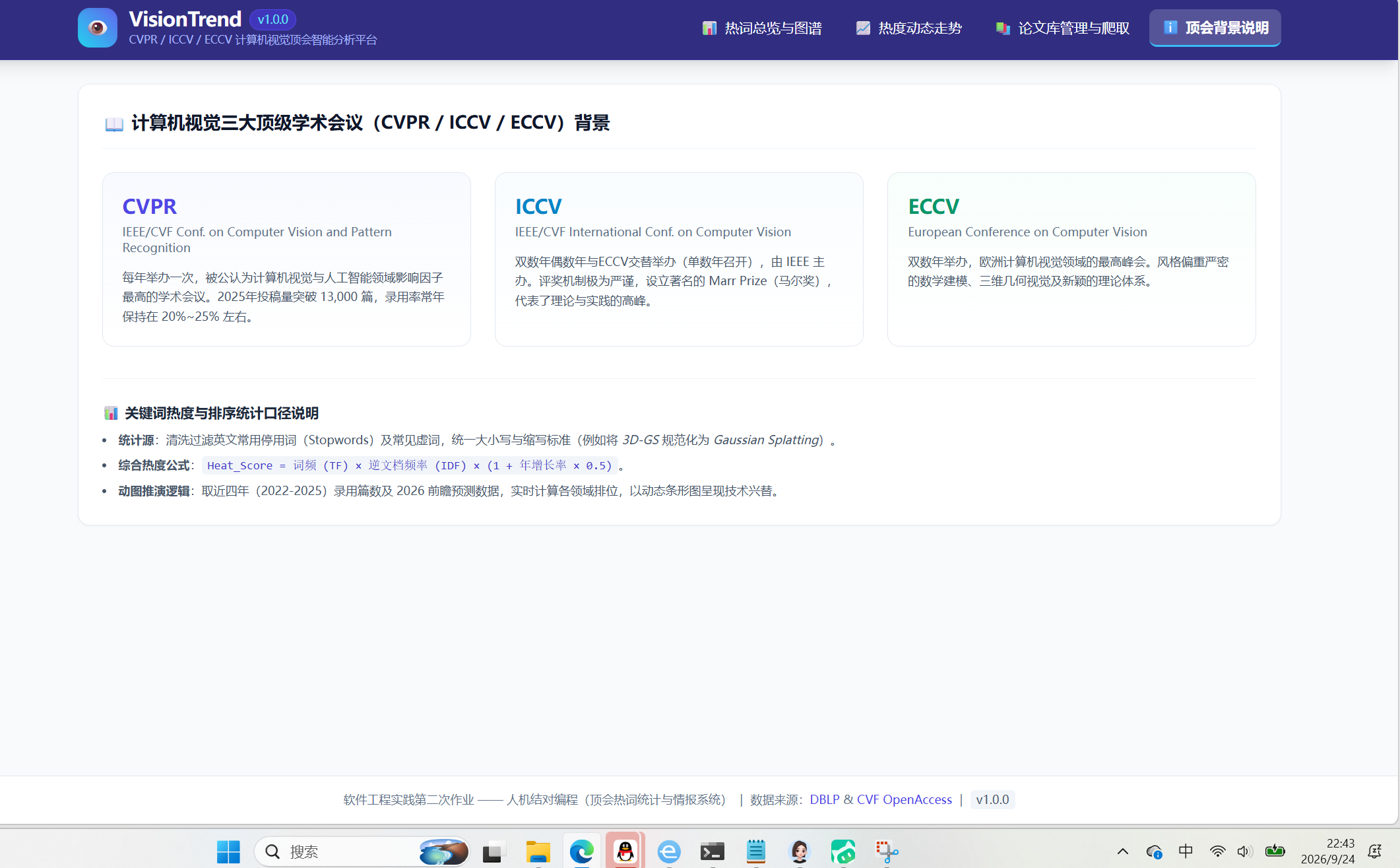Click the text "European Conference on Computer Vision"

[1027, 232]
